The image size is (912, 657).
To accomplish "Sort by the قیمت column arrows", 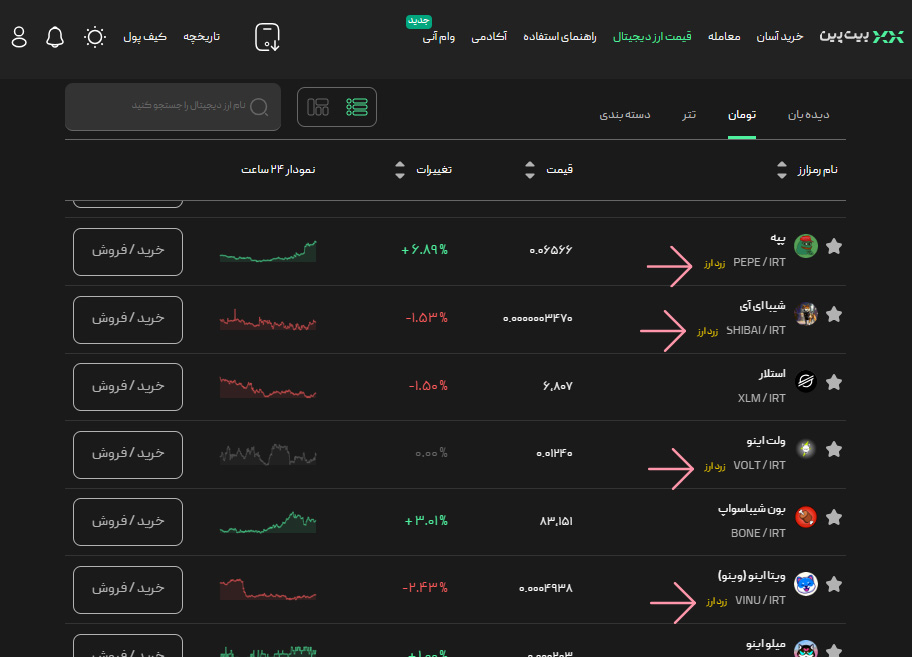I will [530, 170].
